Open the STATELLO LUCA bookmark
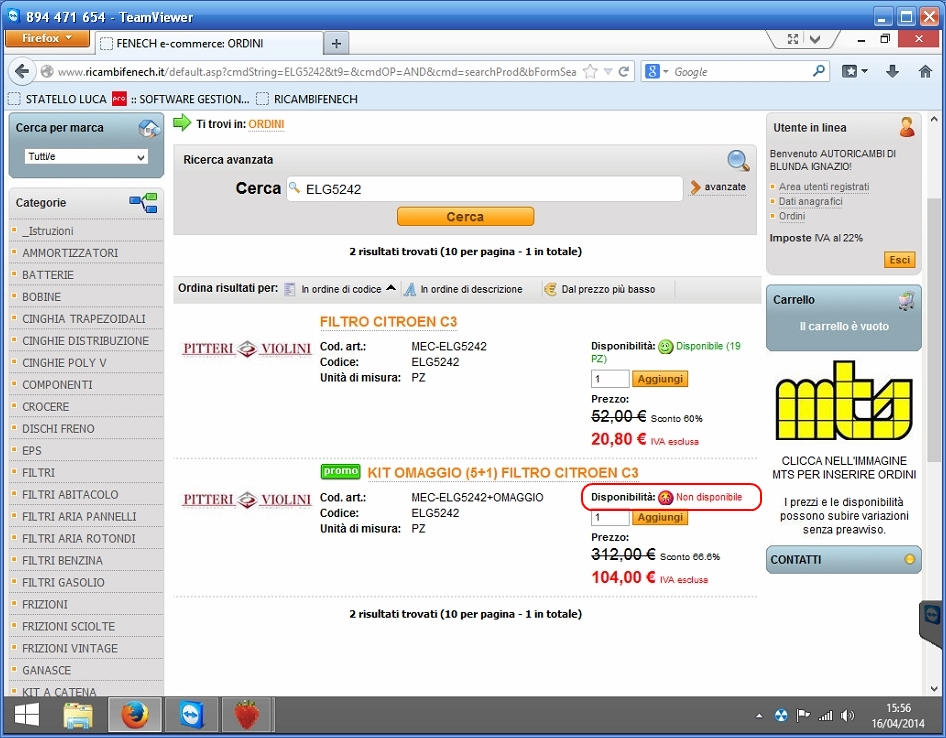Image resolution: width=946 pixels, height=738 pixels. [58, 99]
